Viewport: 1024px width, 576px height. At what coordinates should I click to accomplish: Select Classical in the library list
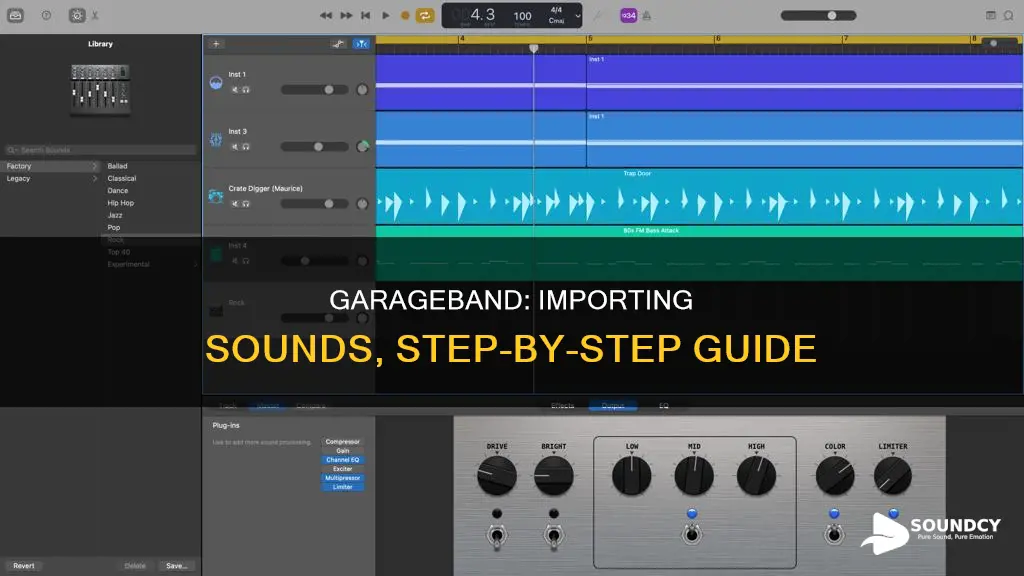coord(121,178)
